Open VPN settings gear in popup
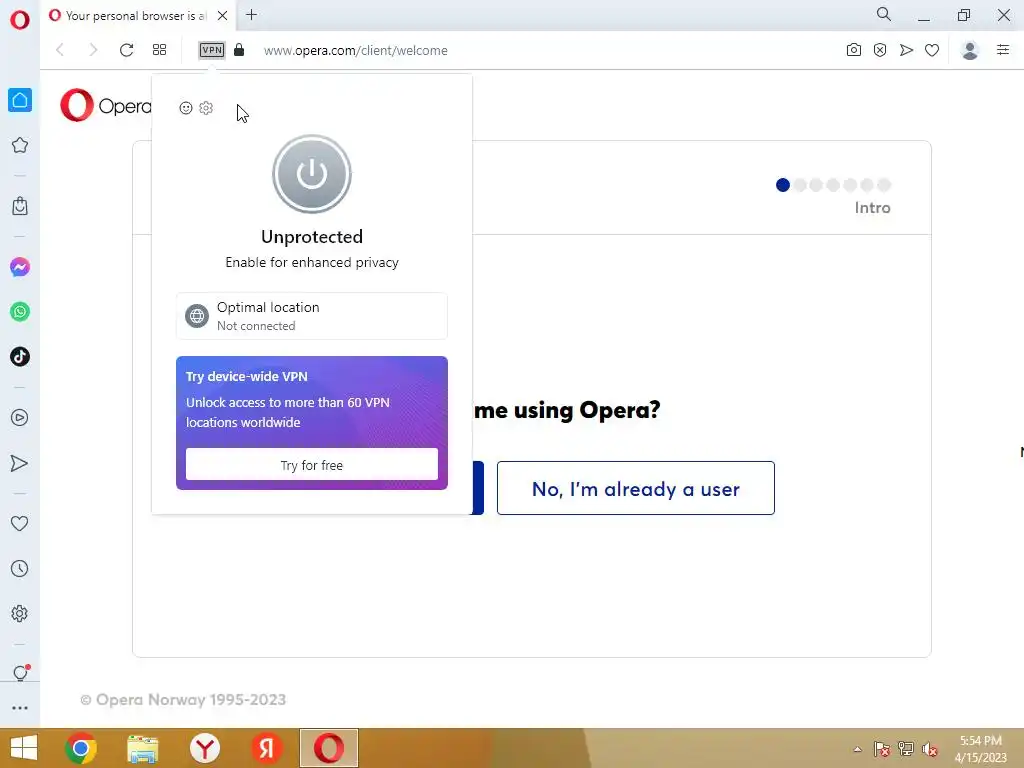This screenshot has height=768, width=1024. coord(206,108)
